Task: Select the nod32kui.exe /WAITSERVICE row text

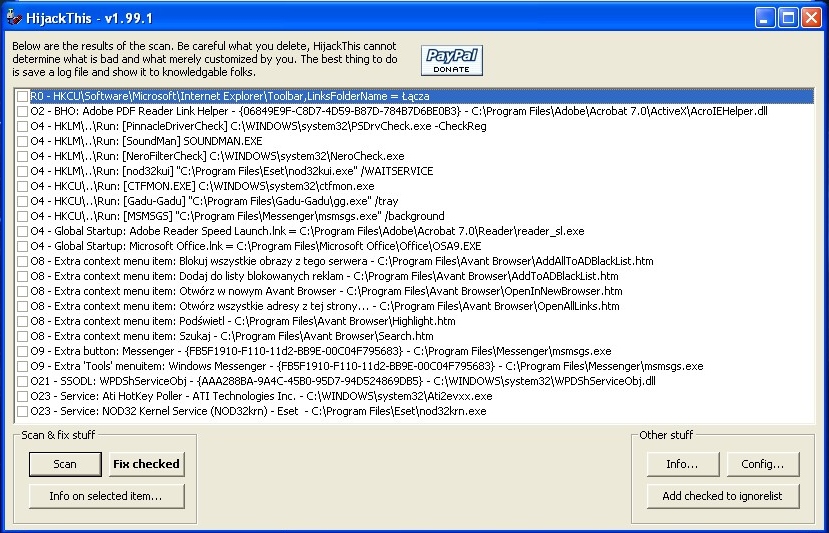Action: point(232,171)
